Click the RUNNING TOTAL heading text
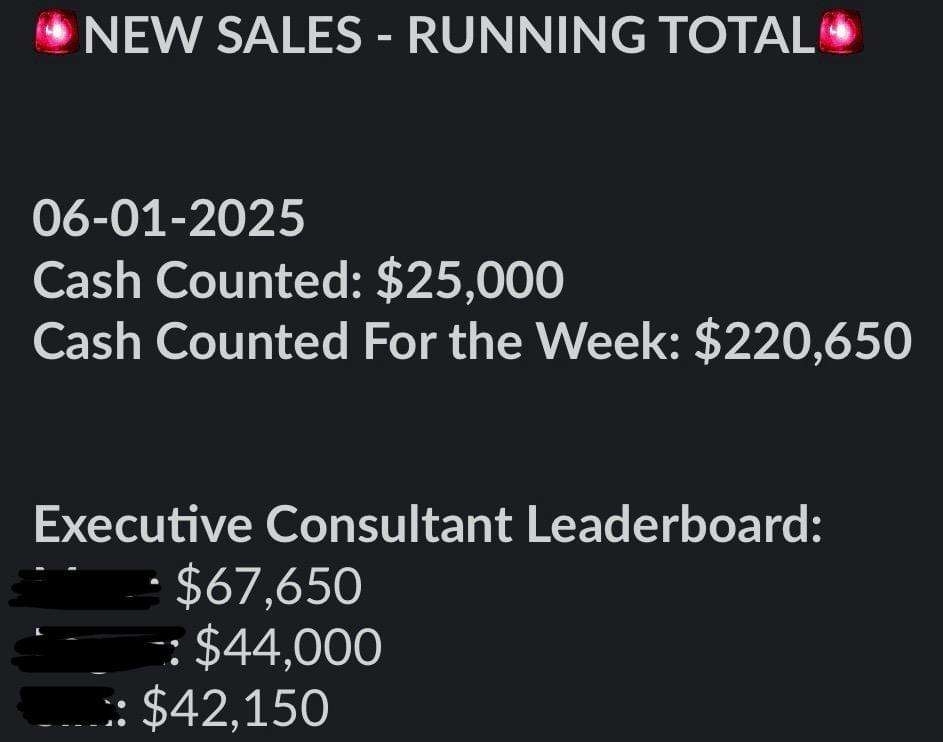Viewport: 943px width, 742px height. 612,36
